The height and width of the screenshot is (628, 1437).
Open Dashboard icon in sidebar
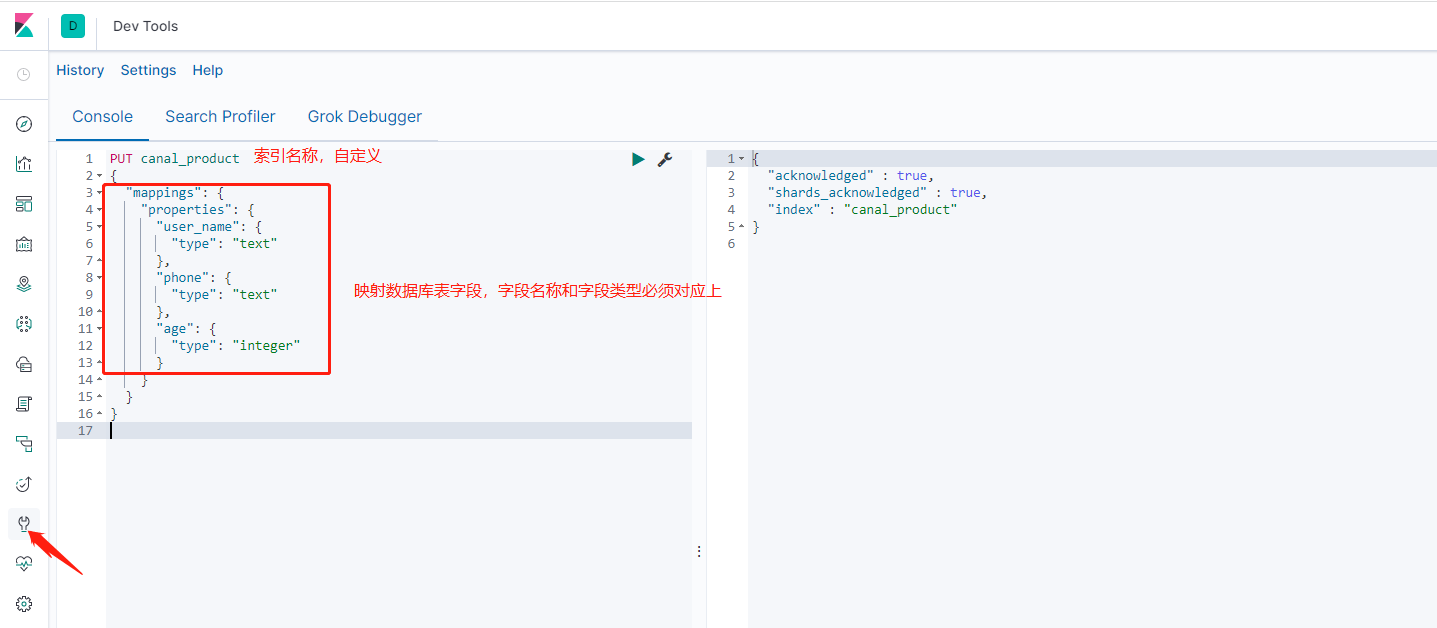(x=24, y=204)
